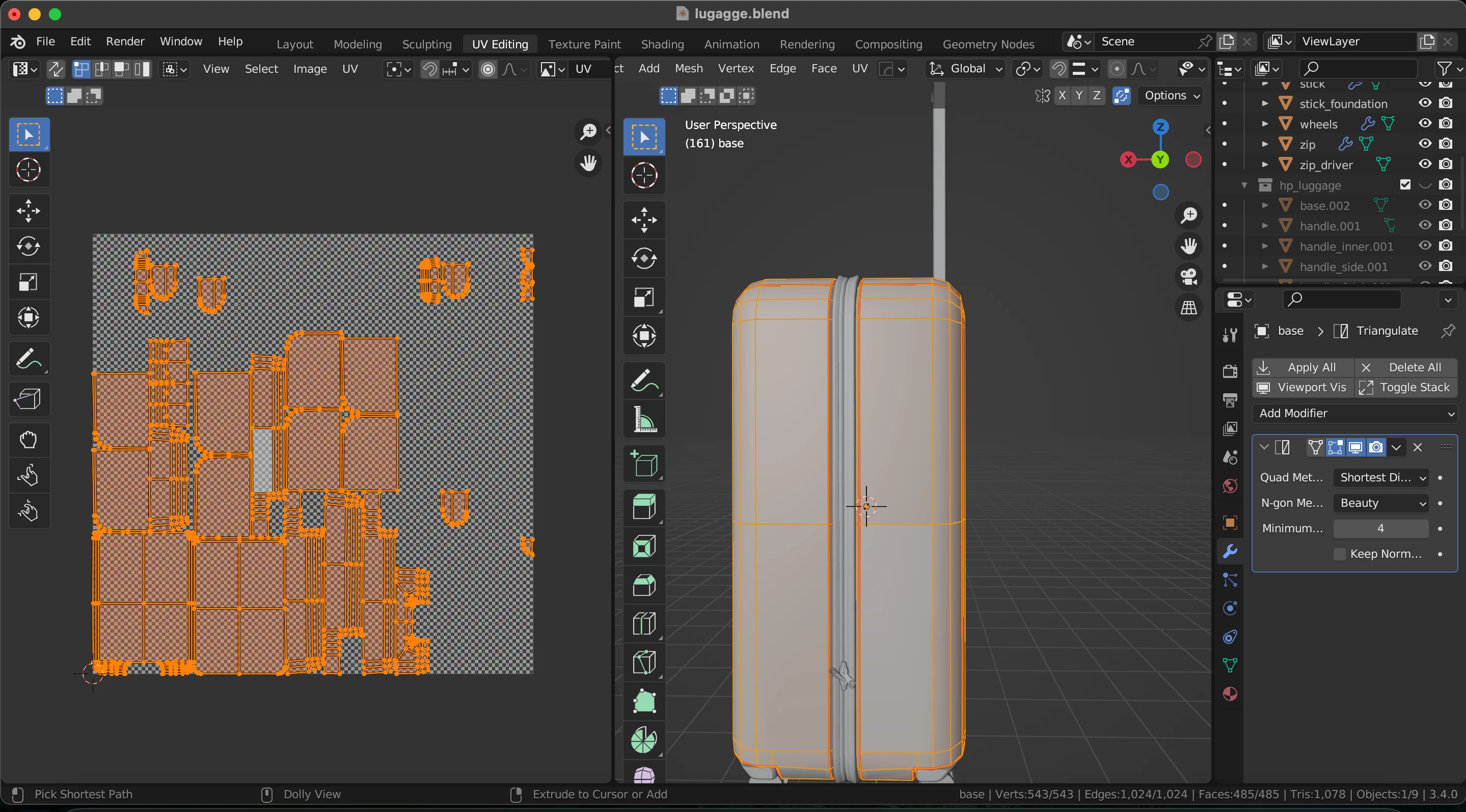Viewport: 1466px width, 812px height.
Task: Hide the wheels object in the outliner
Action: click(1424, 123)
